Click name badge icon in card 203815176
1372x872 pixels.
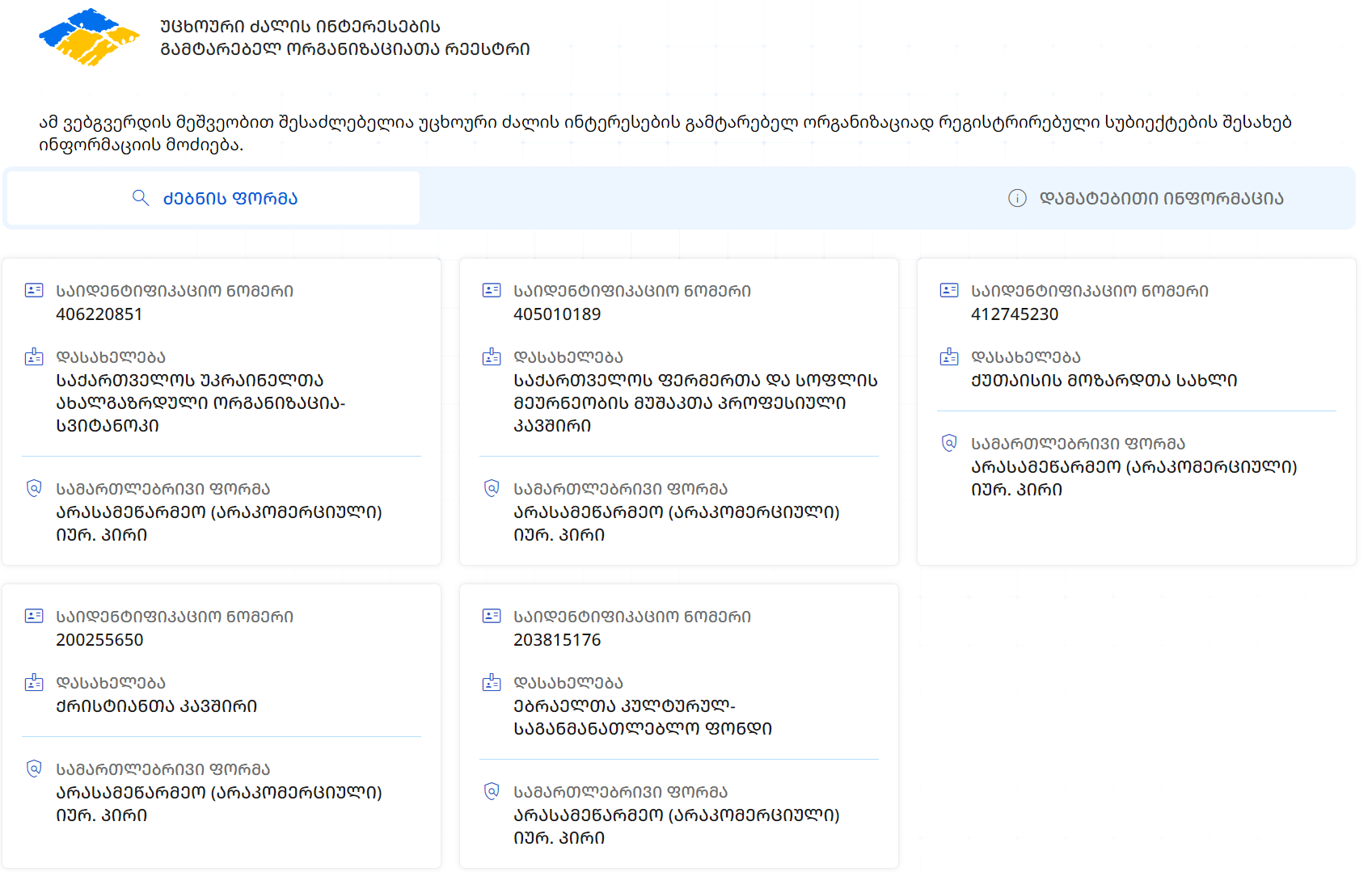click(x=492, y=682)
